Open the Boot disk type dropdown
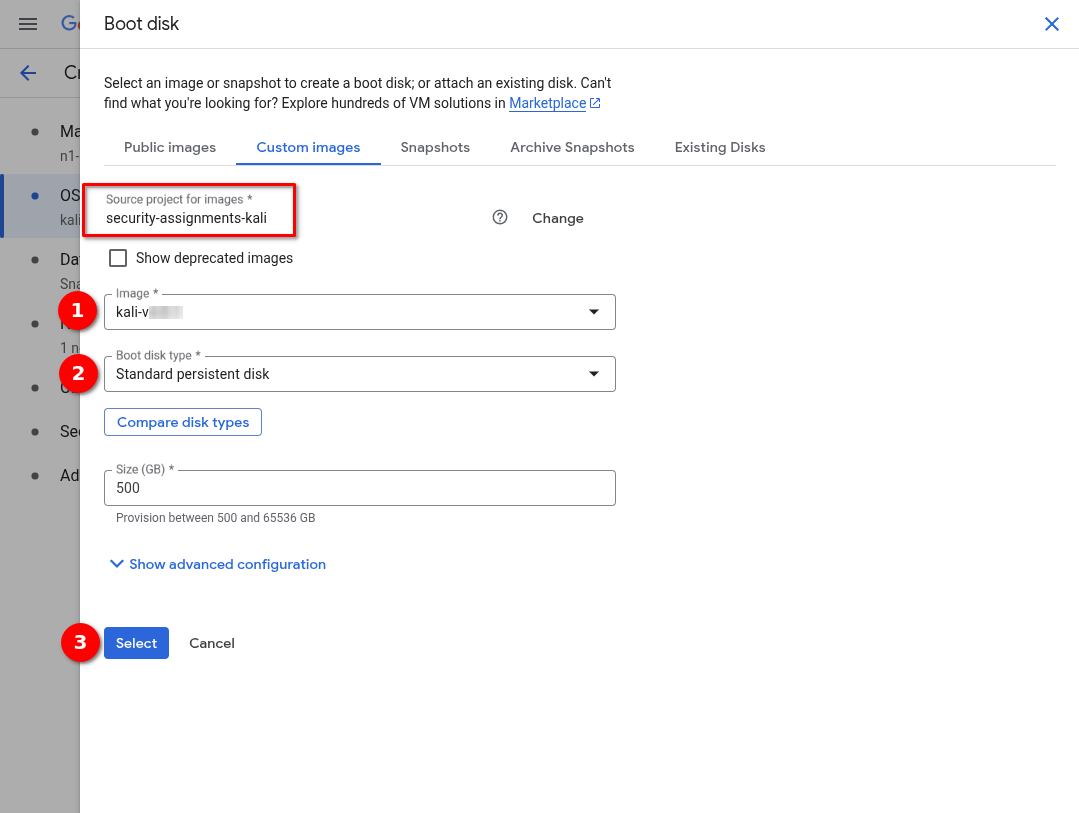1079x813 pixels. tap(360, 374)
